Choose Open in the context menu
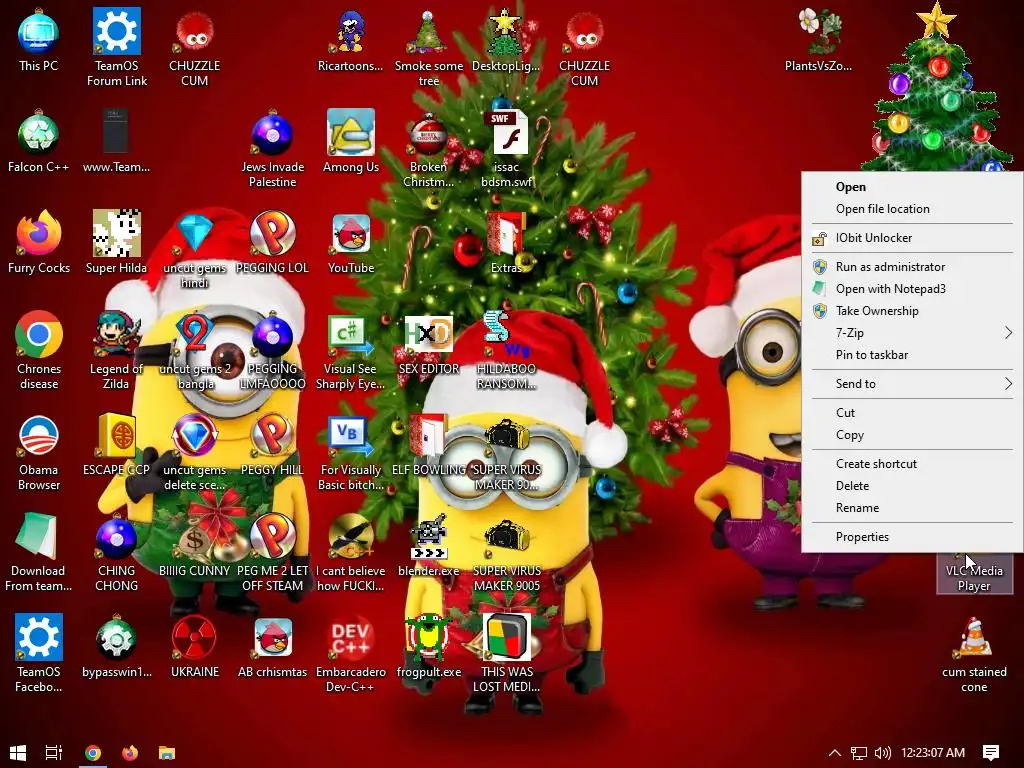 tap(912, 187)
